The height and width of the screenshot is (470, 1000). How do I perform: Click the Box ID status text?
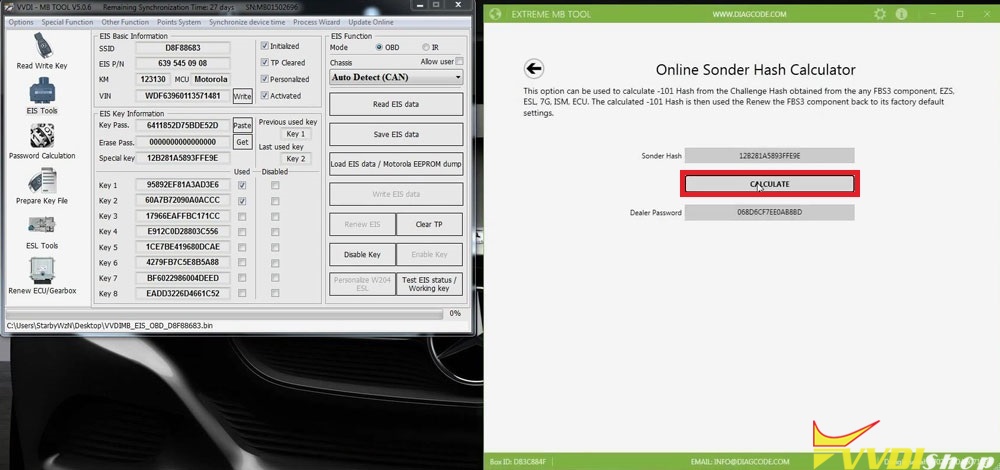517,461
